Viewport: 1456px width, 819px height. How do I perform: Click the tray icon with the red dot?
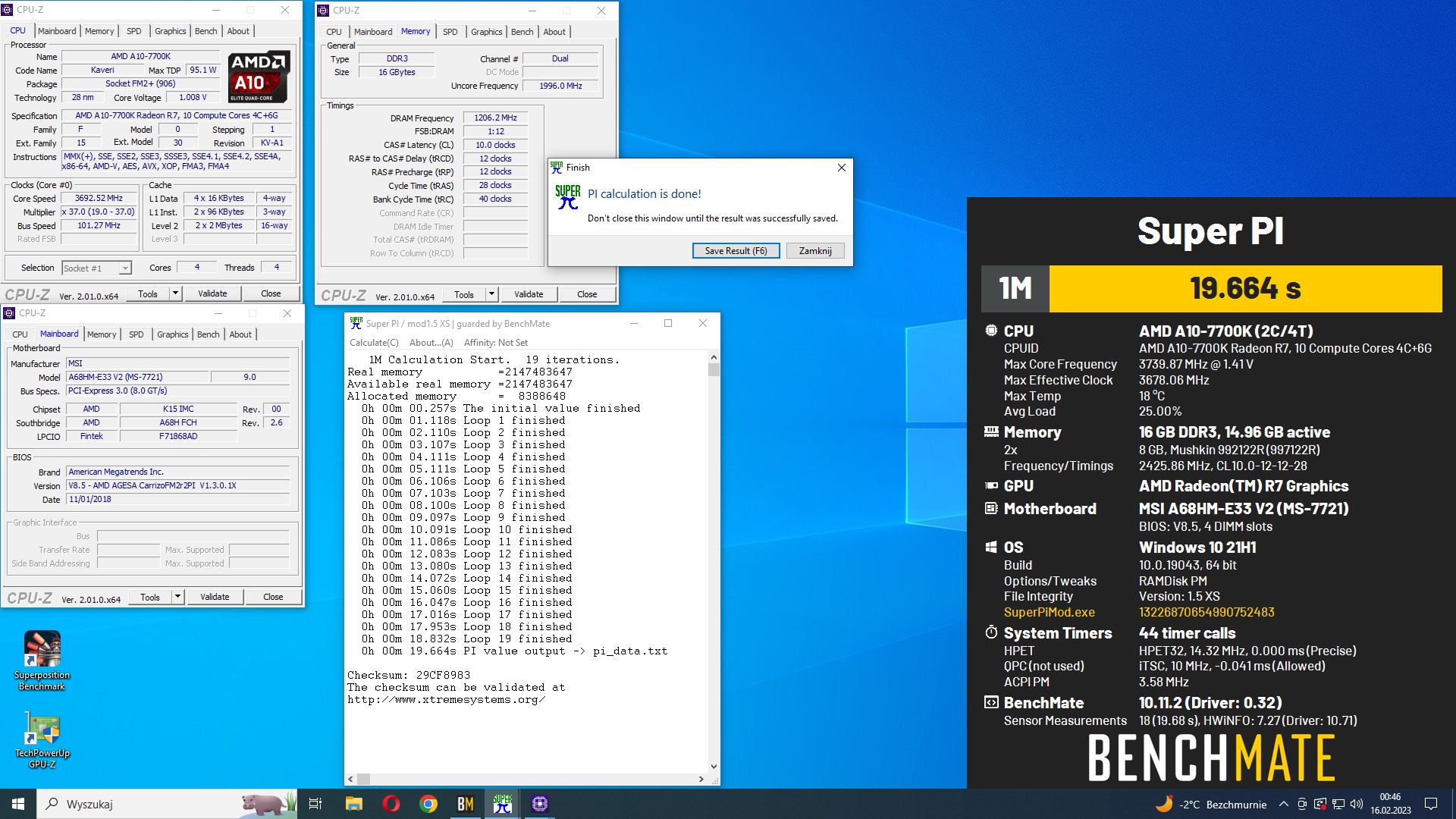[1320, 804]
